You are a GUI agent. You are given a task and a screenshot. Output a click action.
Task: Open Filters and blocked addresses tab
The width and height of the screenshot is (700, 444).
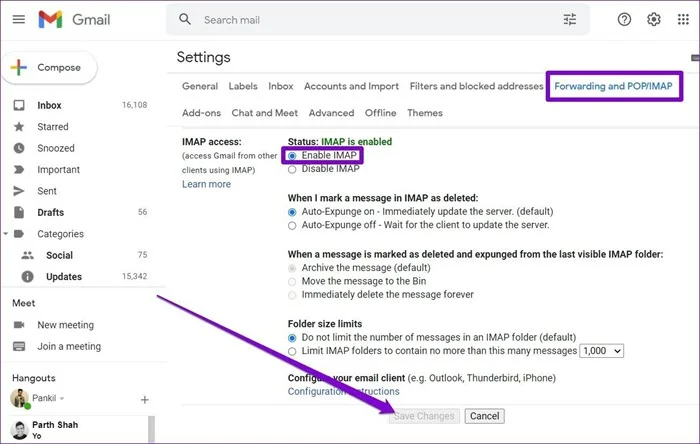[x=476, y=86]
